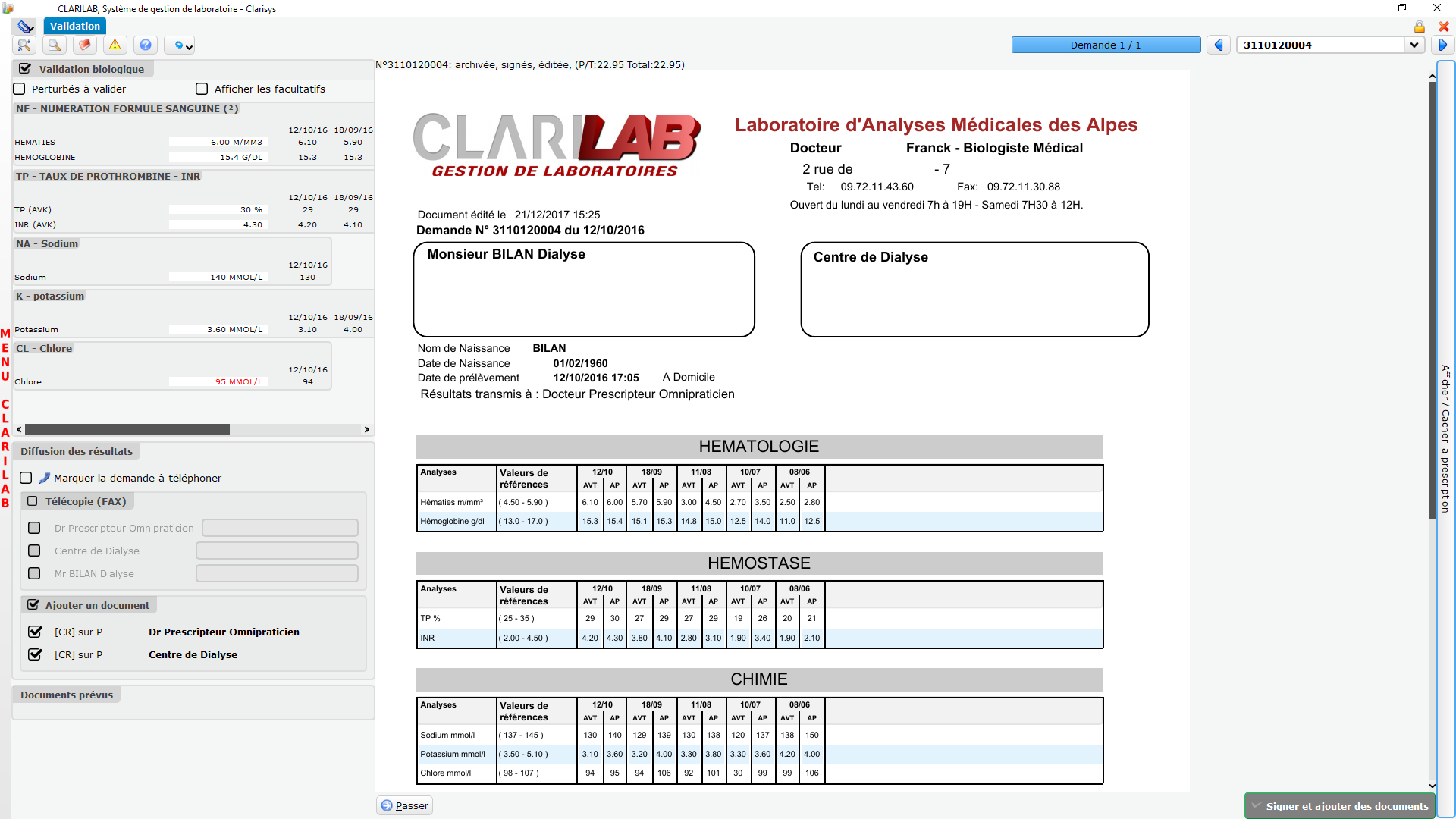Image resolution: width=1456 pixels, height=819 pixels.
Task: Click right arrow of results horizontal scrollbar
Action: [x=367, y=430]
